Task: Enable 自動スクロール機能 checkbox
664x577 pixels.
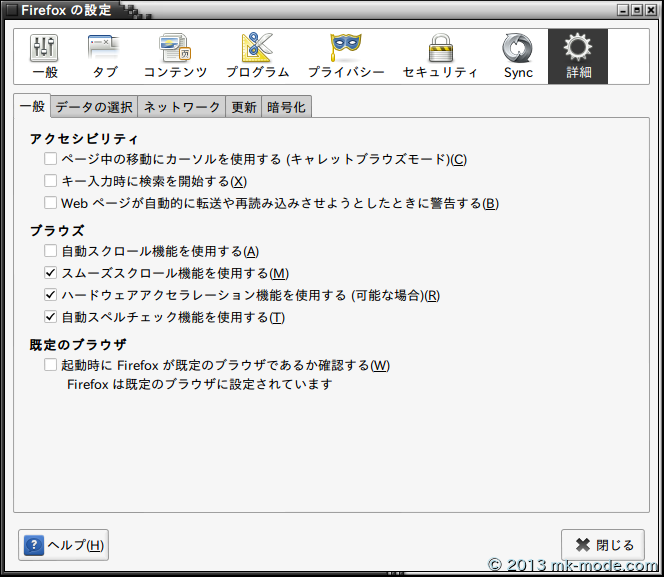Action: pyautogui.click(x=51, y=251)
